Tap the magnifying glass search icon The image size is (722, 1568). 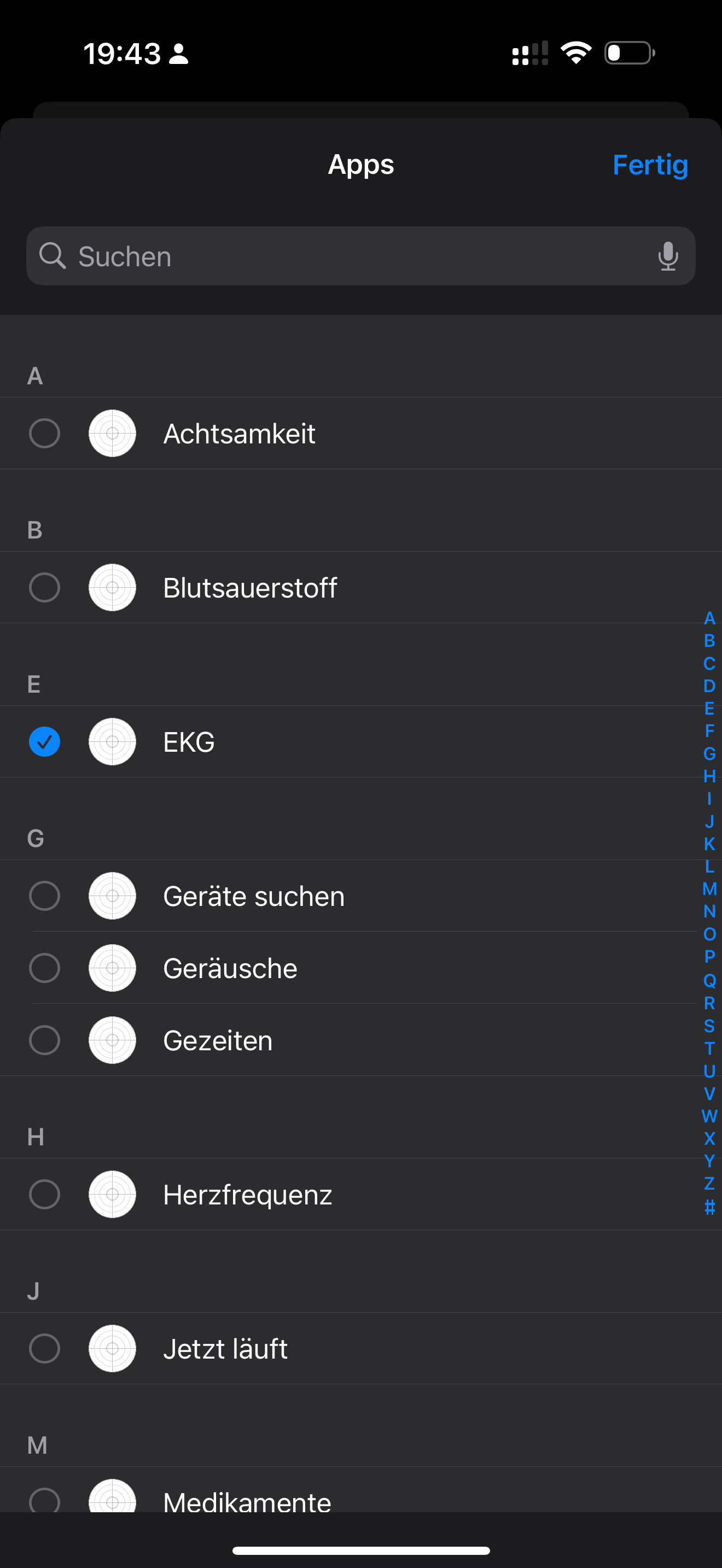pos(53,256)
